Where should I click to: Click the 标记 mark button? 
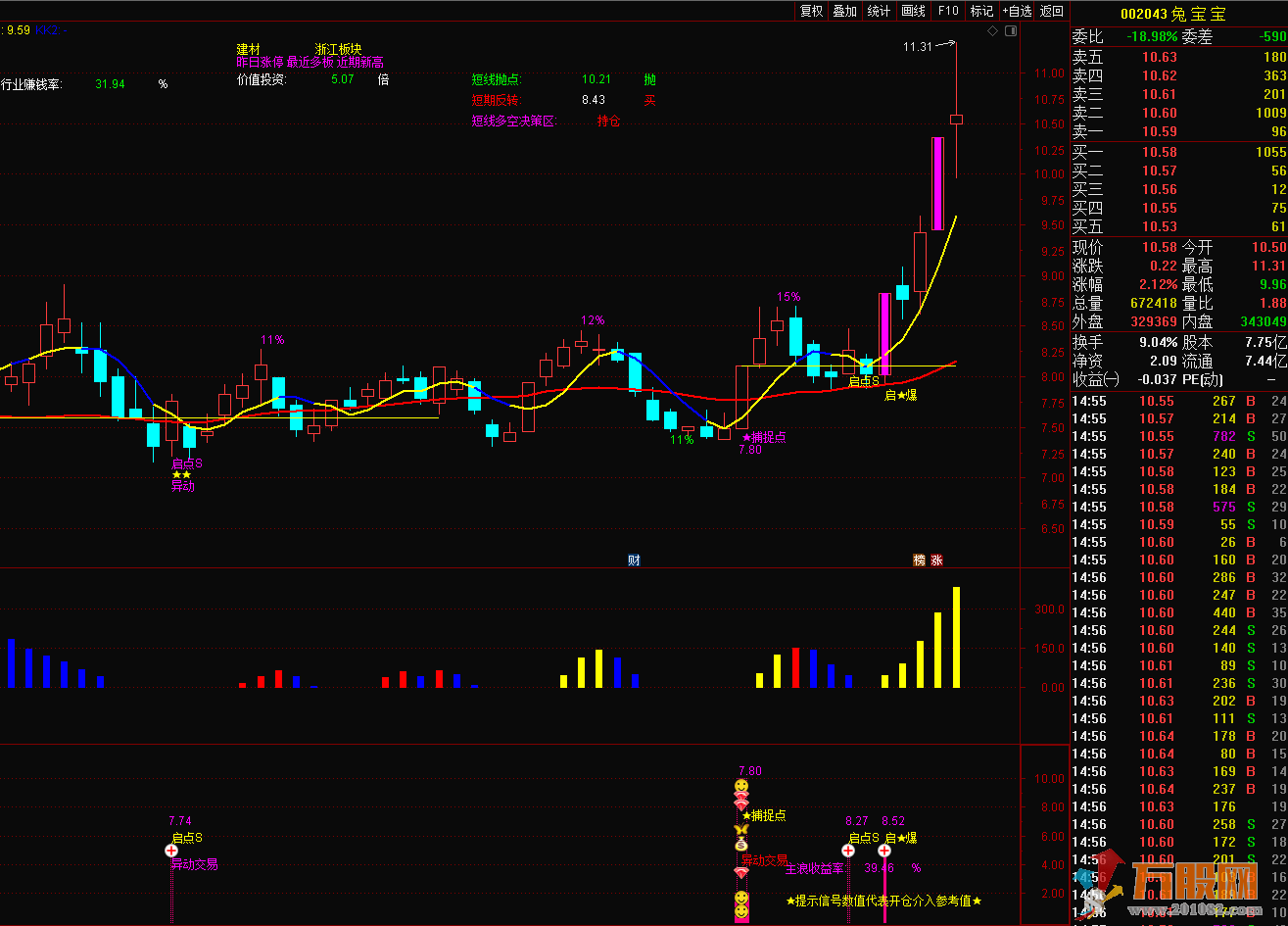pos(981,11)
